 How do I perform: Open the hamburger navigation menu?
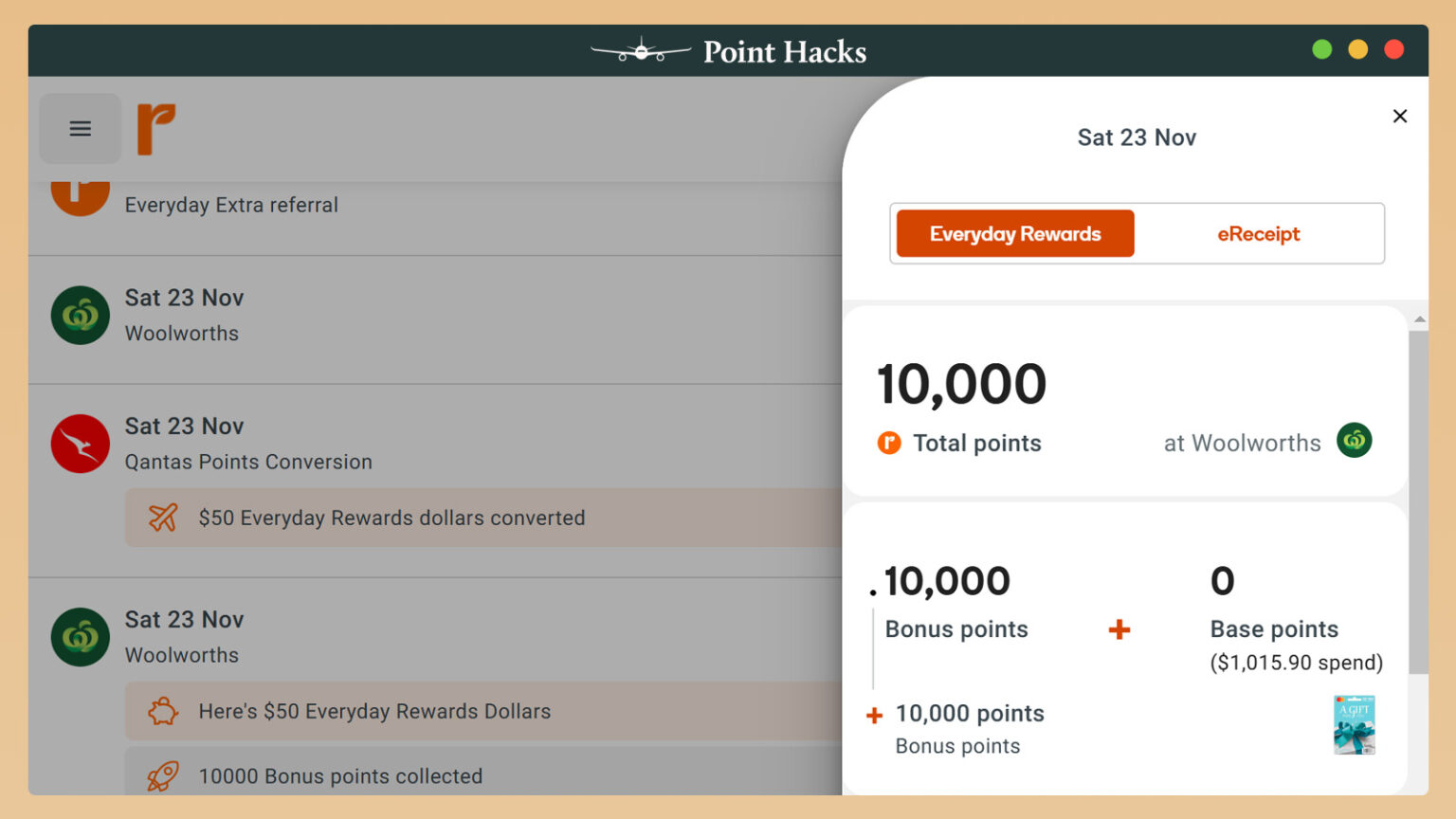click(x=80, y=128)
